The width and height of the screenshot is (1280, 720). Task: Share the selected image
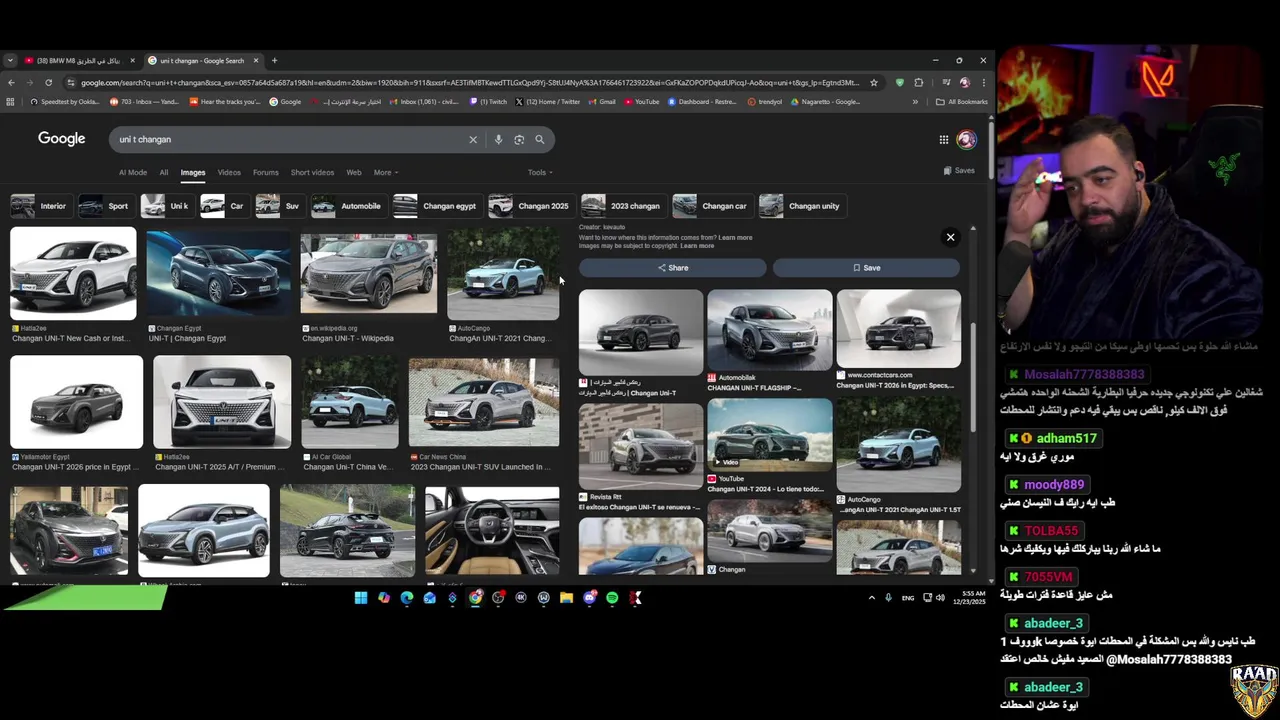click(x=673, y=268)
